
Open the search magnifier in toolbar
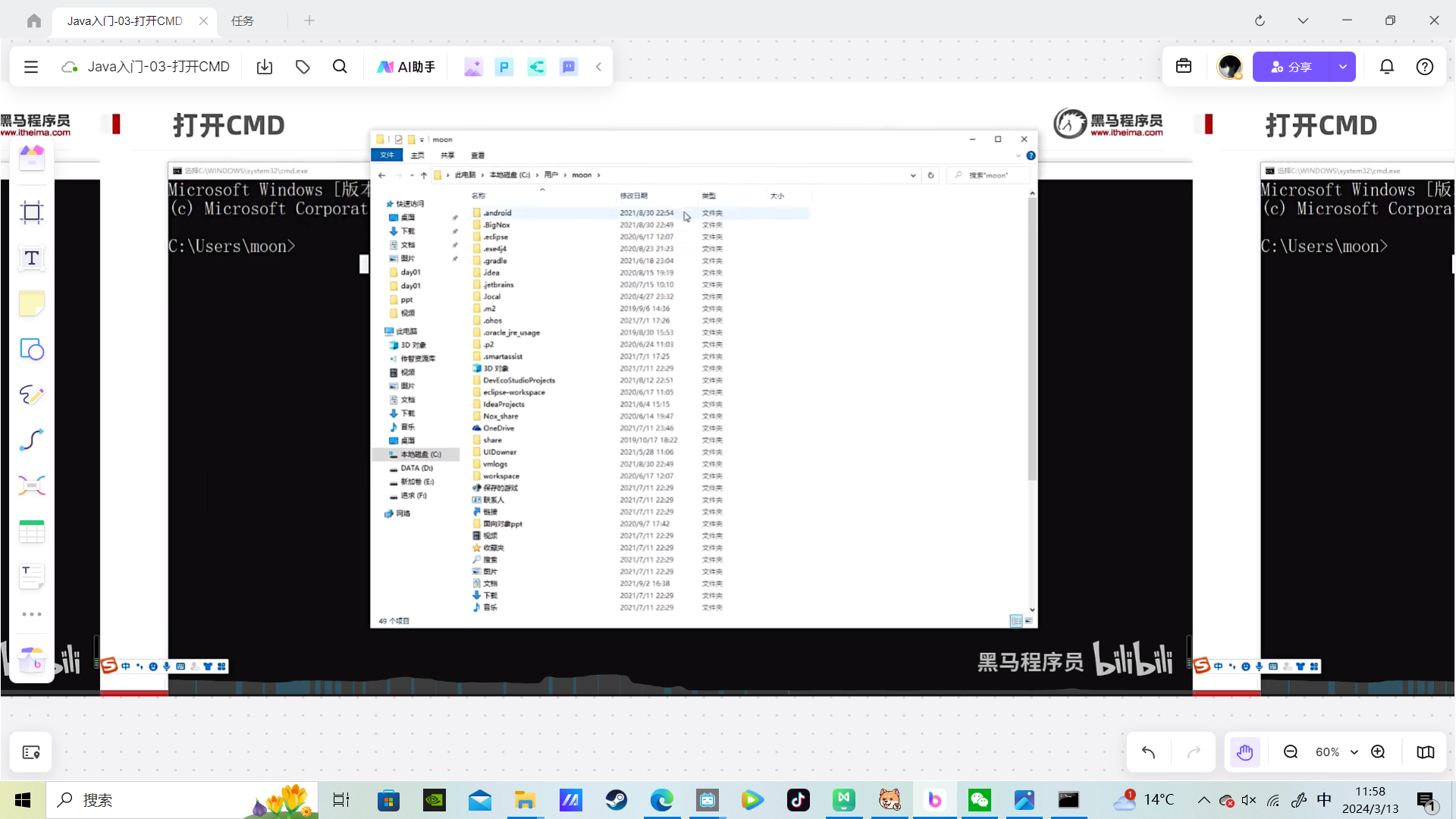pos(340,67)
